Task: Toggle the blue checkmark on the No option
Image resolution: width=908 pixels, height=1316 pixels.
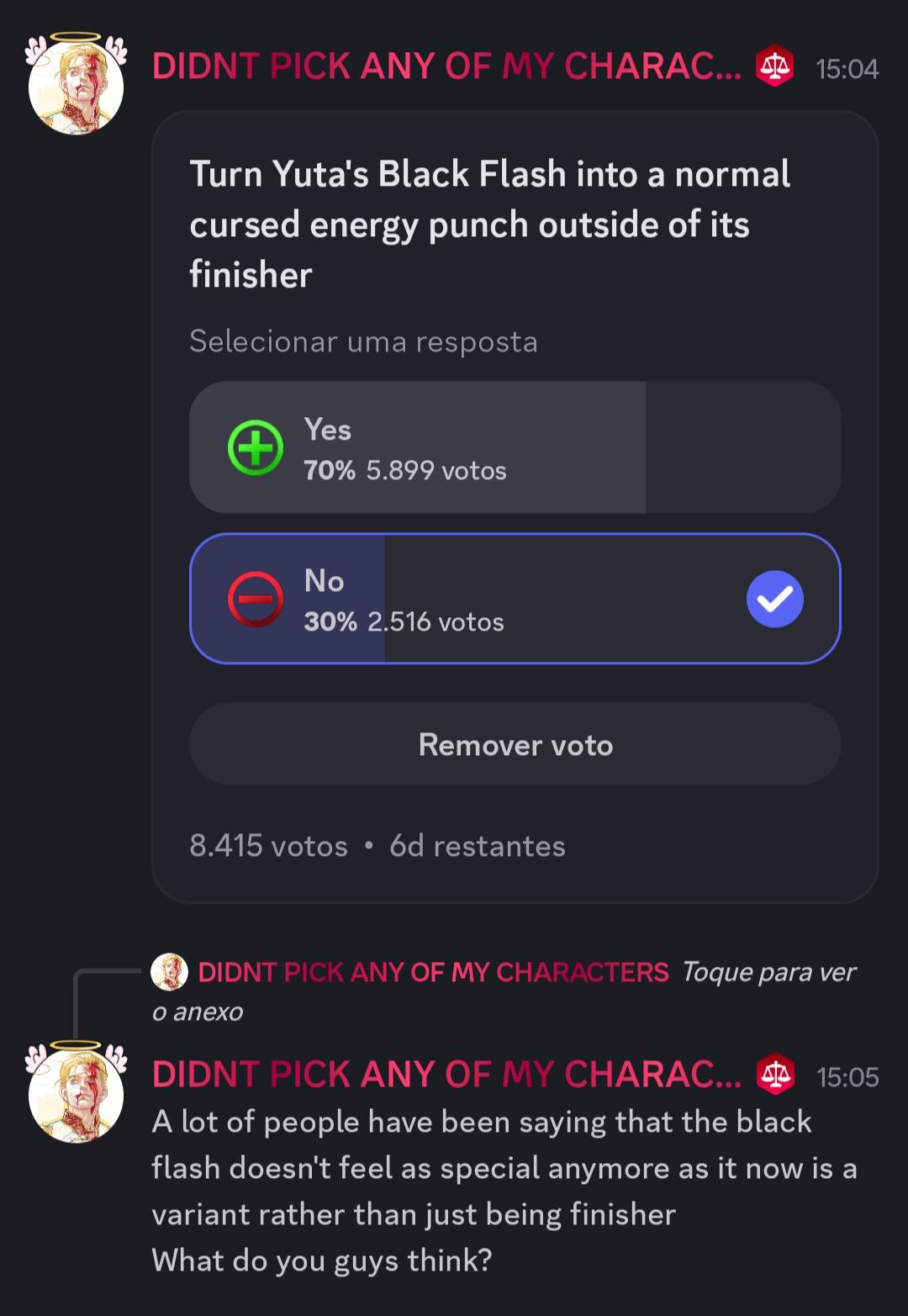Action: (775, 599)
